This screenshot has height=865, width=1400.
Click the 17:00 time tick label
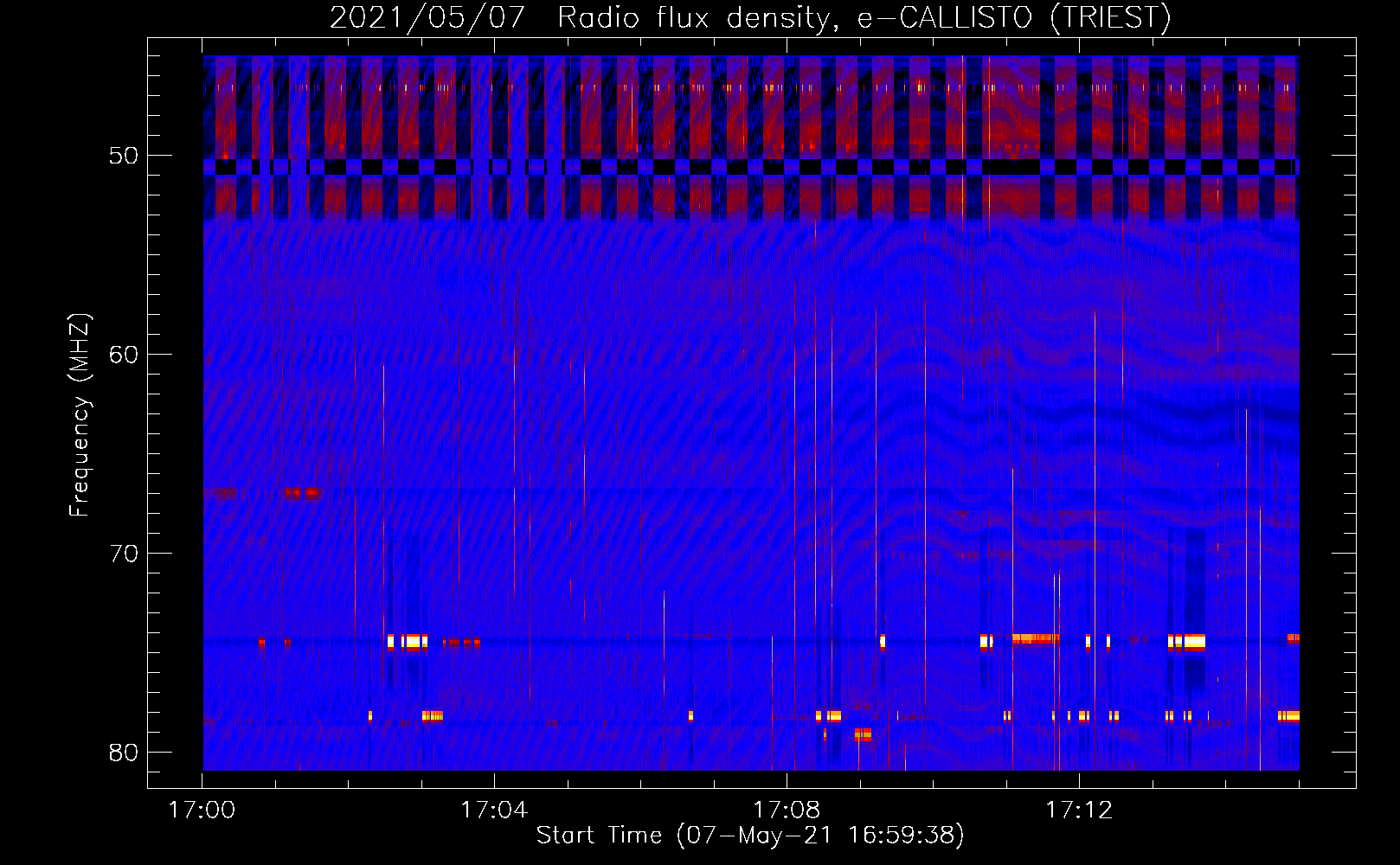click(202, 811)
